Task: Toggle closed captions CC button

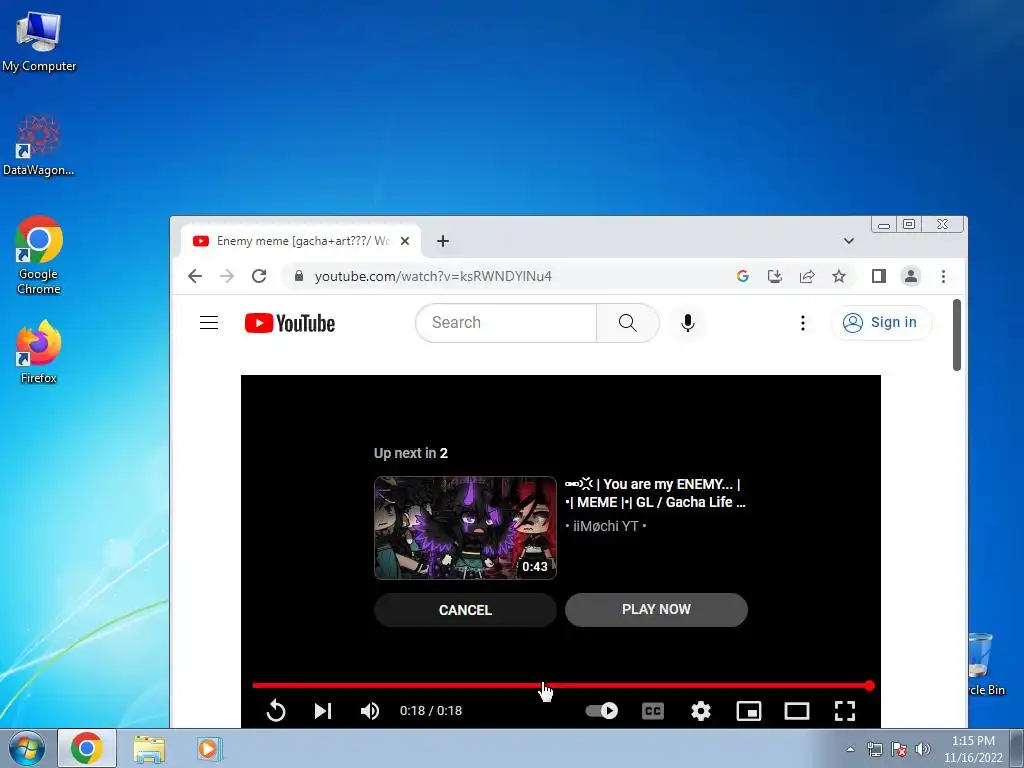Action: coord(652,711)
